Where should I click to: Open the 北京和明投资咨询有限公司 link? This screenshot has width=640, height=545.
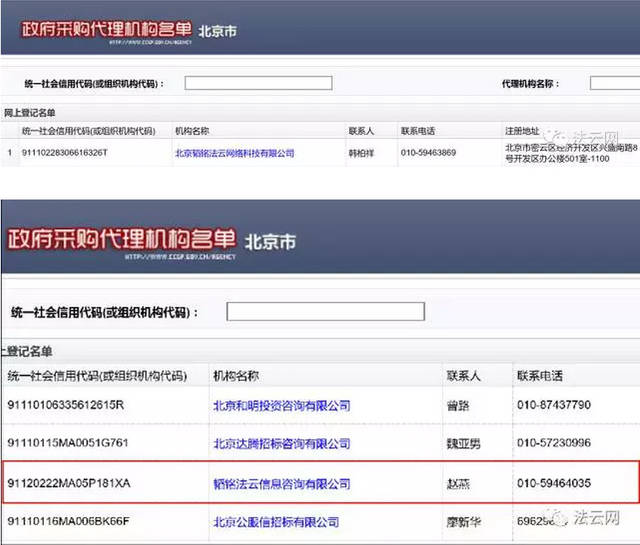(x=282, y=405)
